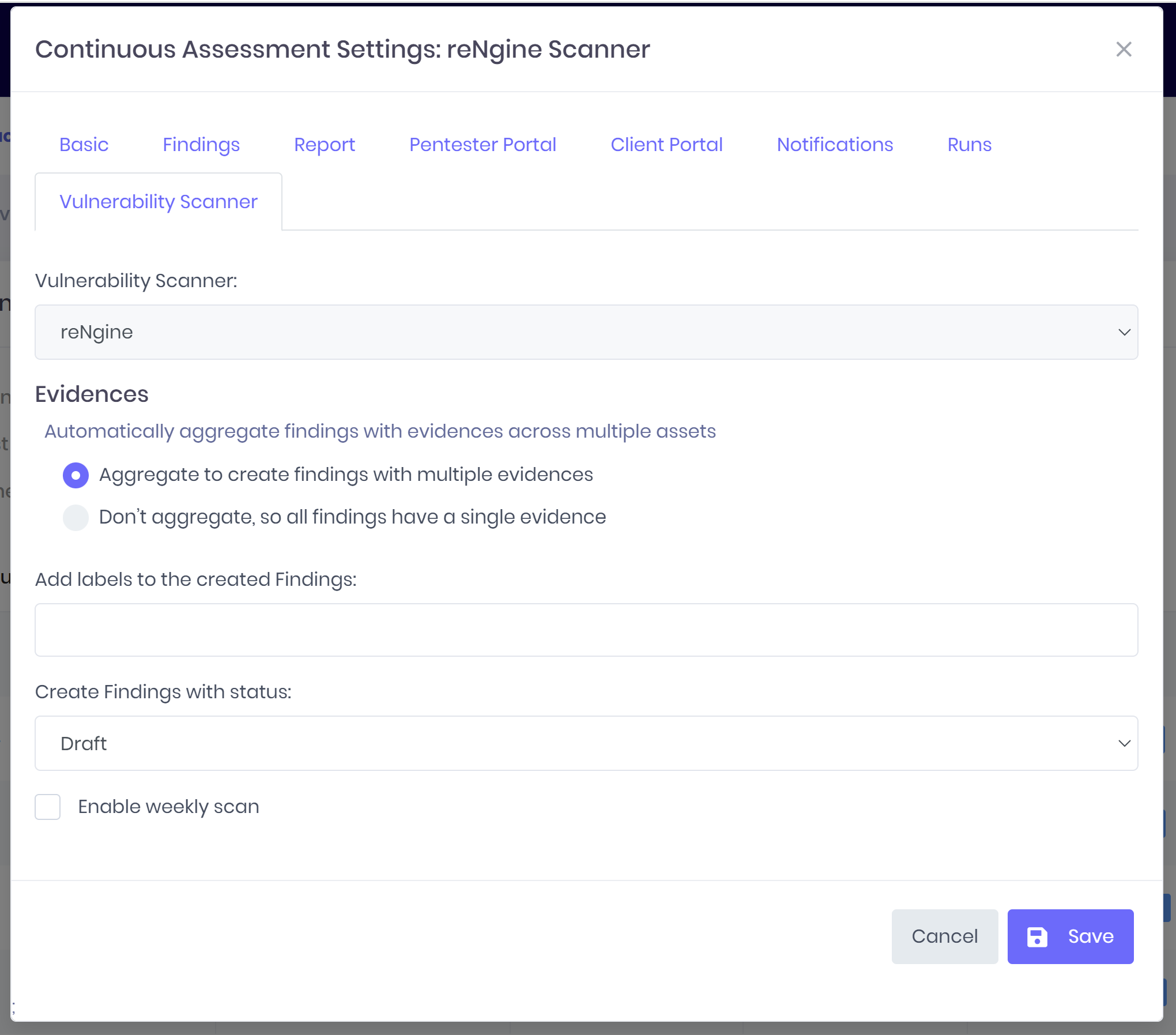Click the Enable weekly scan label
The width and height of the screenshot is (1176, 1035).
coord(168,807)
